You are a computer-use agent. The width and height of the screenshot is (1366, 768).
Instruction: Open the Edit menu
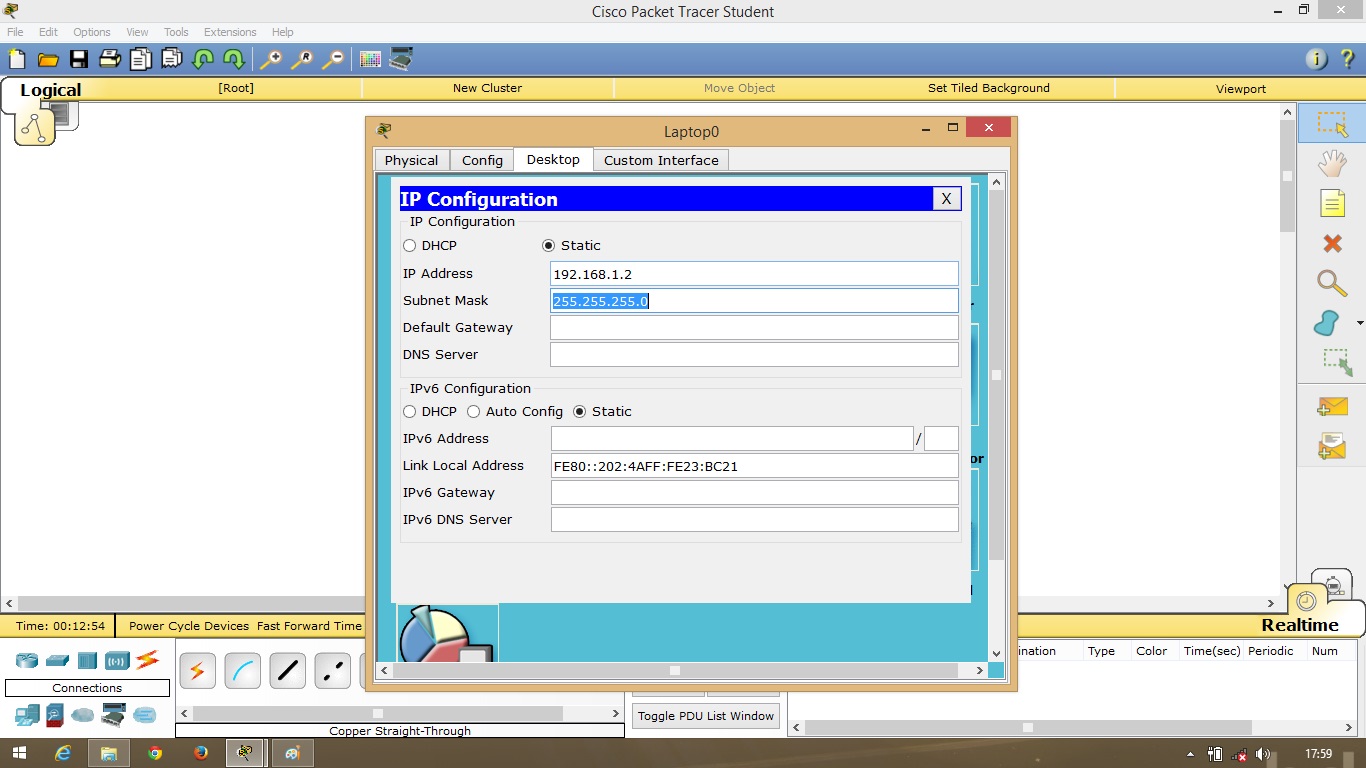tap(48, 32)
